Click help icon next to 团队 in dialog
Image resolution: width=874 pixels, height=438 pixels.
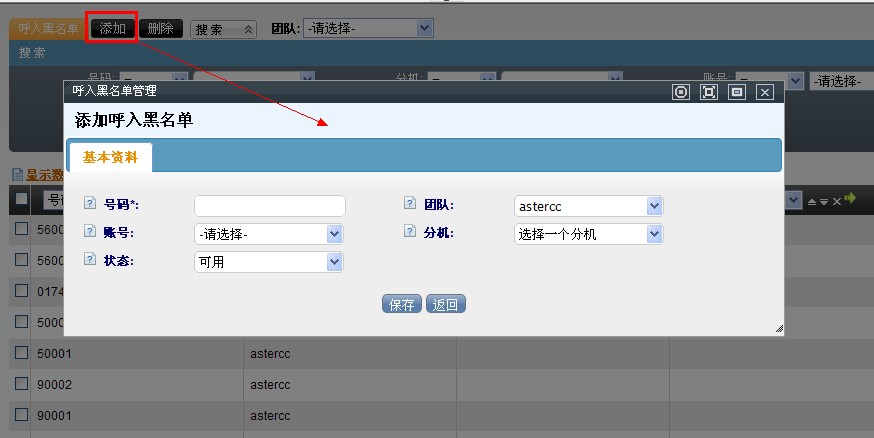(410, 203)
